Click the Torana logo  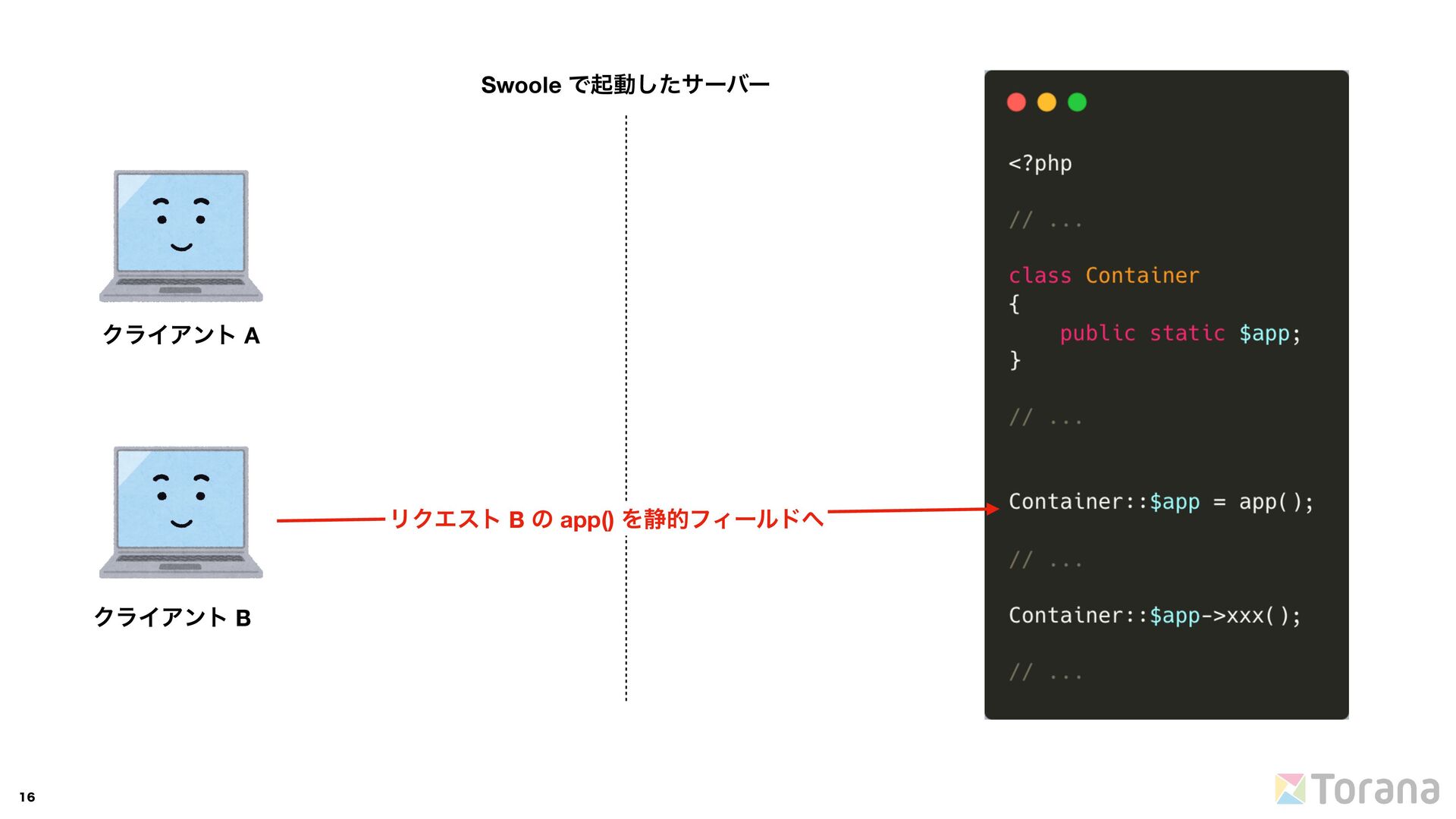coord(1357,789)
